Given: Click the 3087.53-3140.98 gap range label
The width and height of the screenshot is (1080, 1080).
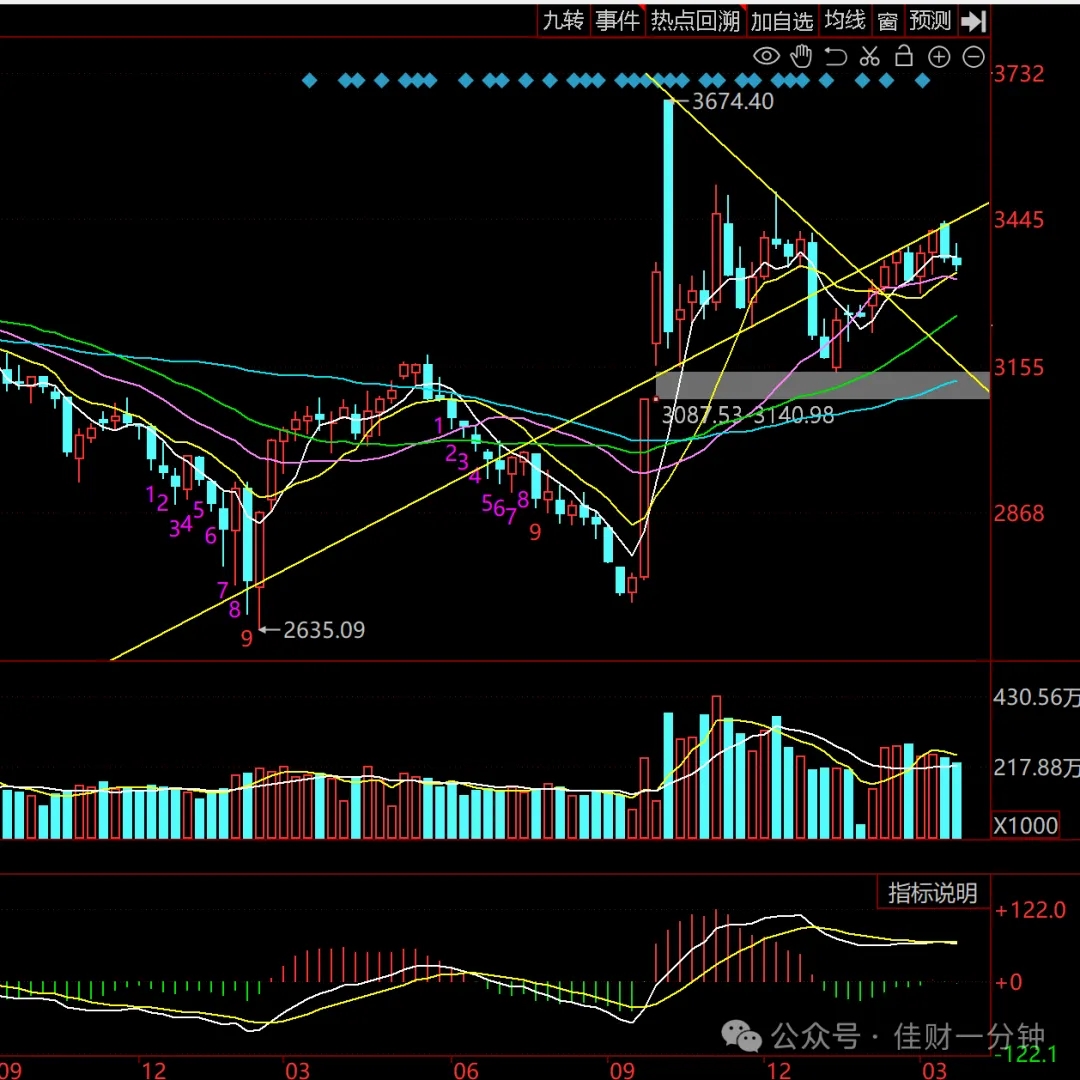Looking at the screenshot, I should [747, 415].
